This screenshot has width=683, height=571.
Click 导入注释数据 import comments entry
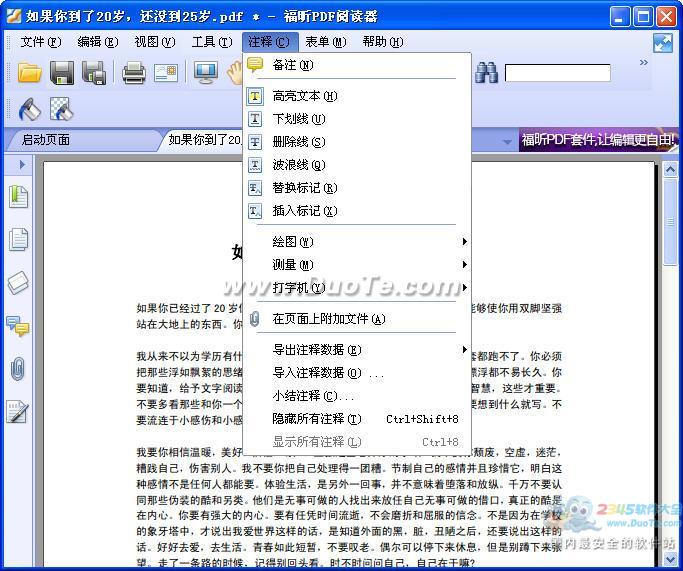[316, 373]
